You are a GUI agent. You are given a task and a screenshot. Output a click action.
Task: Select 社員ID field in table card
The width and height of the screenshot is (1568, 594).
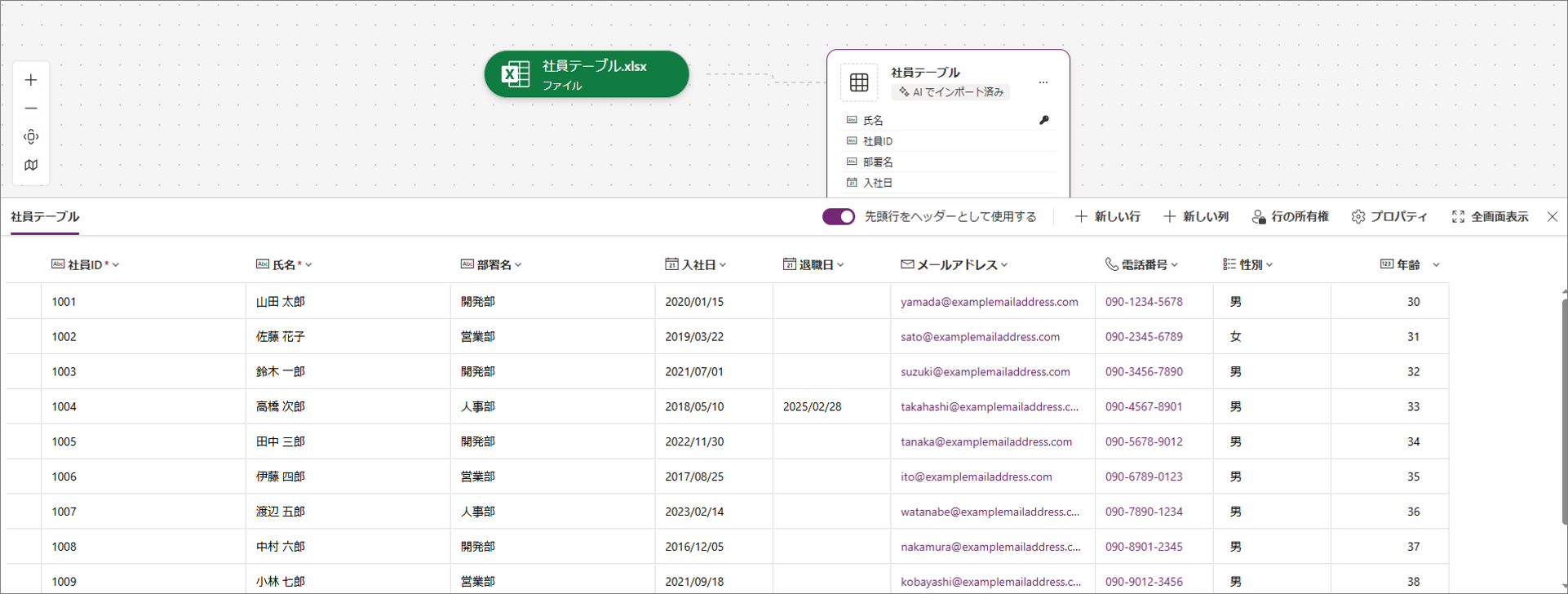[x=949, y=141]
